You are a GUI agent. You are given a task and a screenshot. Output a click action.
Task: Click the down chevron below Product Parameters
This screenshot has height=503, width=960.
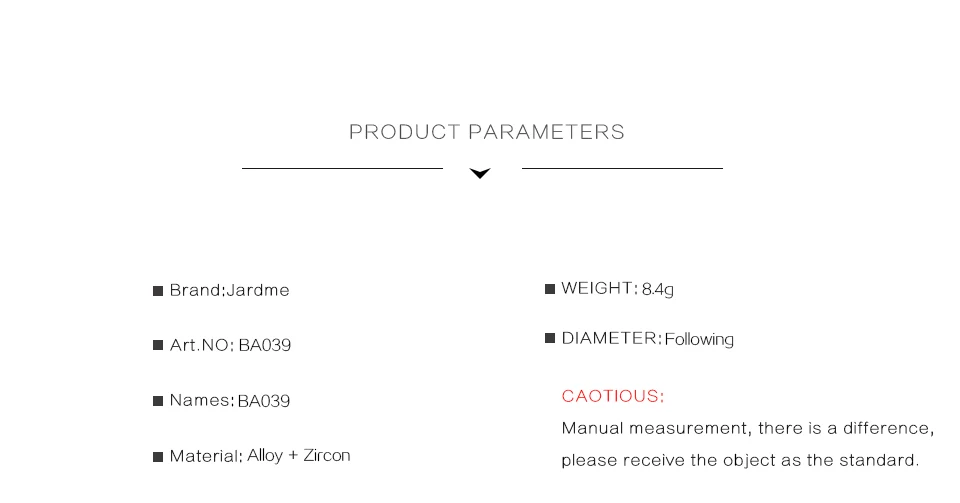(x=480, y=173)
